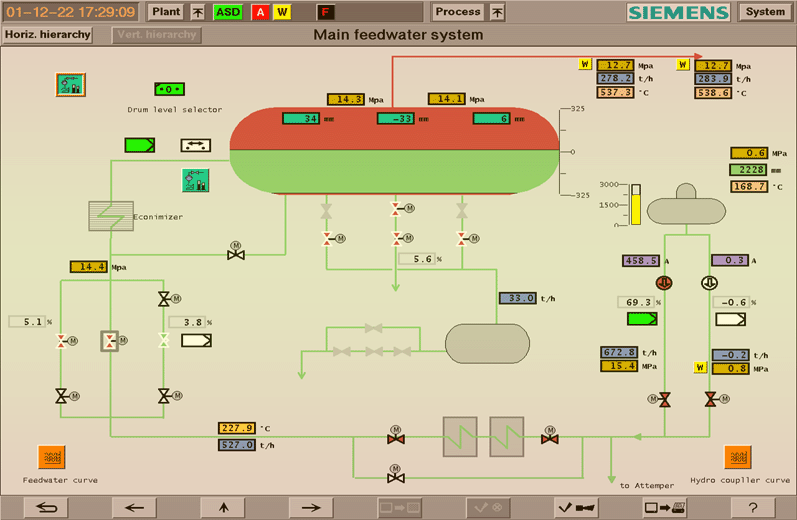797x520 pixels.
Task: Click the return arrow button in bottom toolbar
Action: [45, 507]
